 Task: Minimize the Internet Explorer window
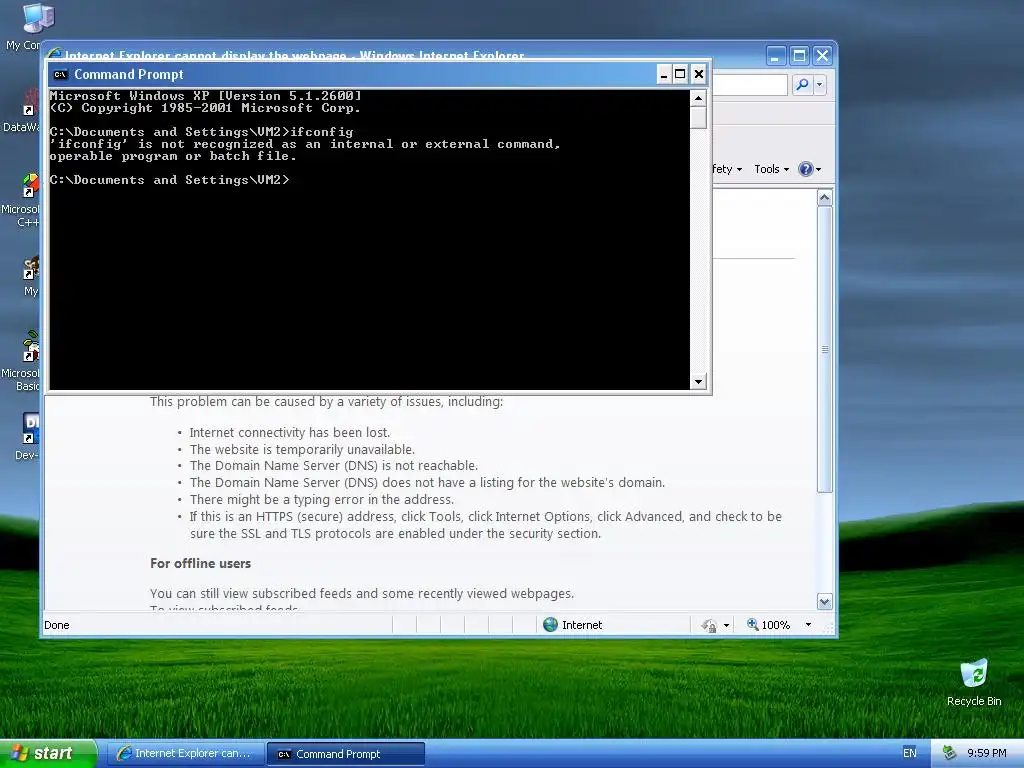tap(775, 56)
